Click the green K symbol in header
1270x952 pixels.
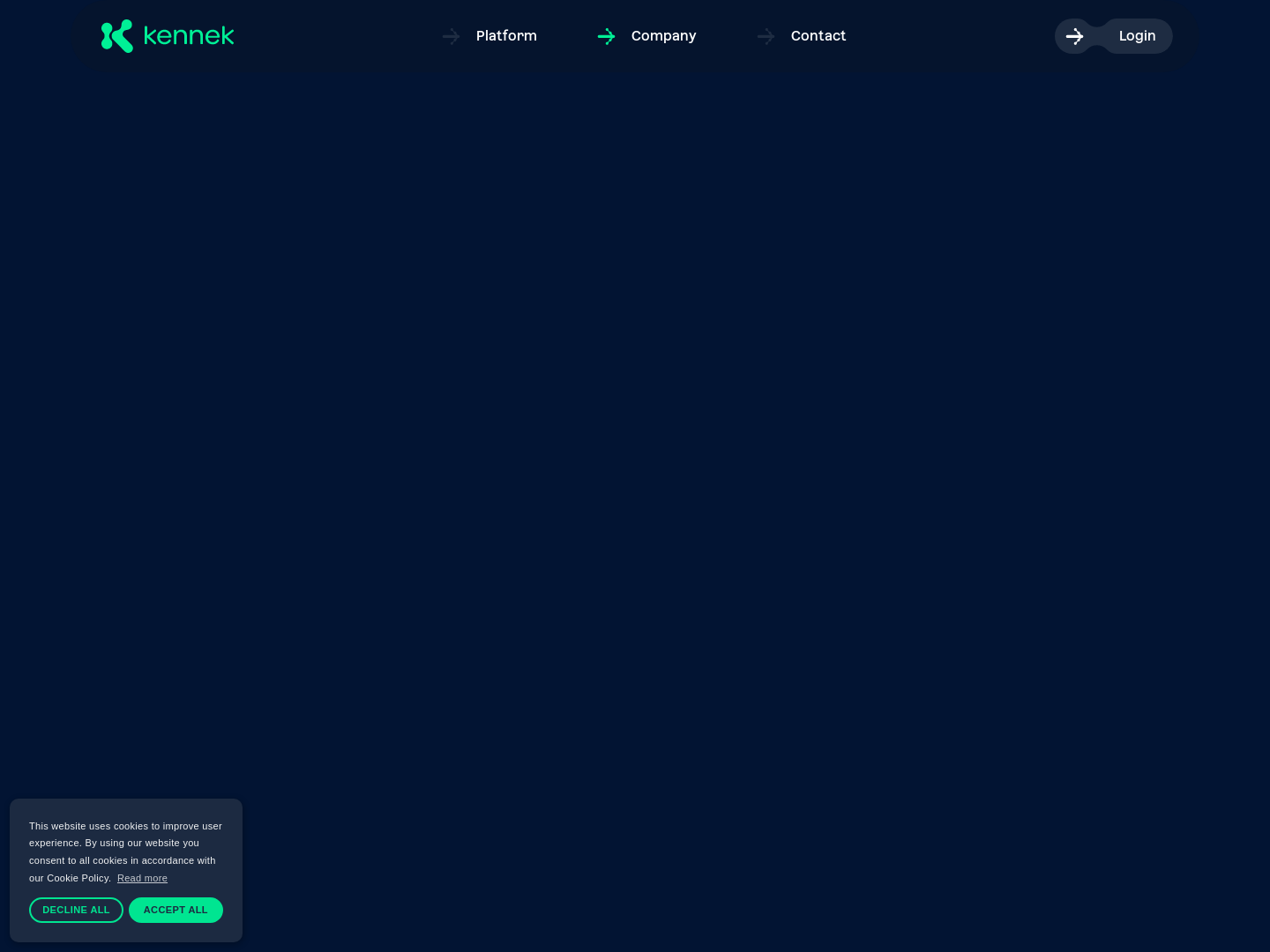[119, 36]
